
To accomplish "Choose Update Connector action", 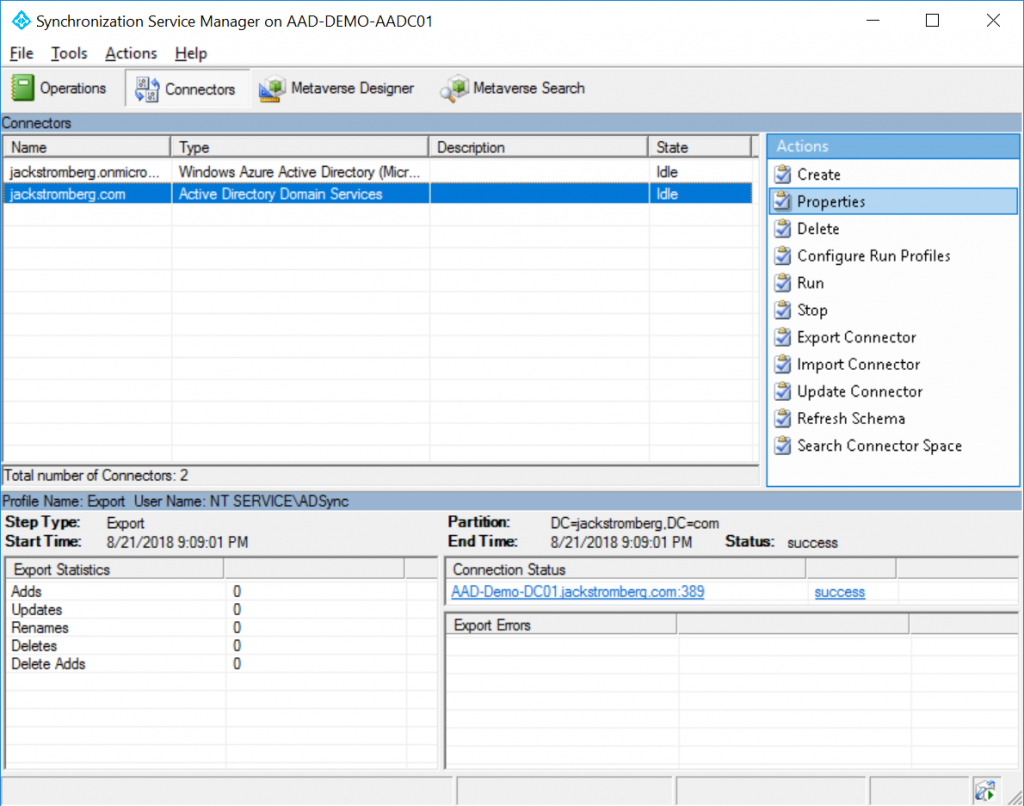I will (x=860, y=391).
